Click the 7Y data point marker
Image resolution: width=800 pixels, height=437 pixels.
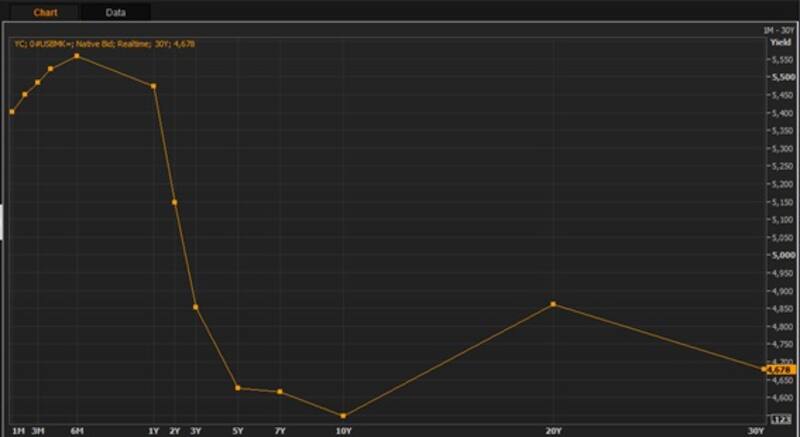click(x=279, y=392)
